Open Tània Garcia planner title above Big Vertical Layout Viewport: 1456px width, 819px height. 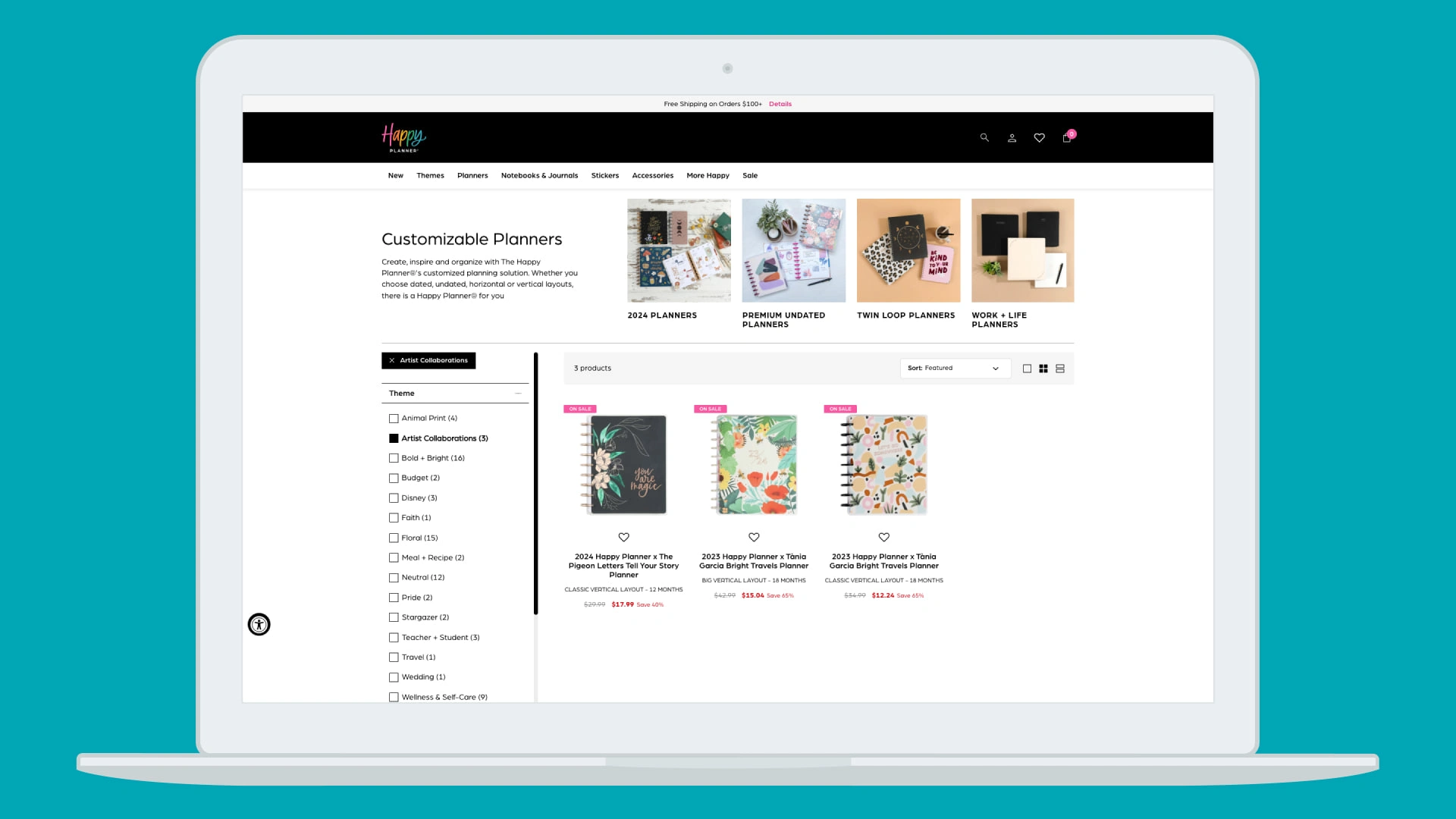[x=754, y=561]
